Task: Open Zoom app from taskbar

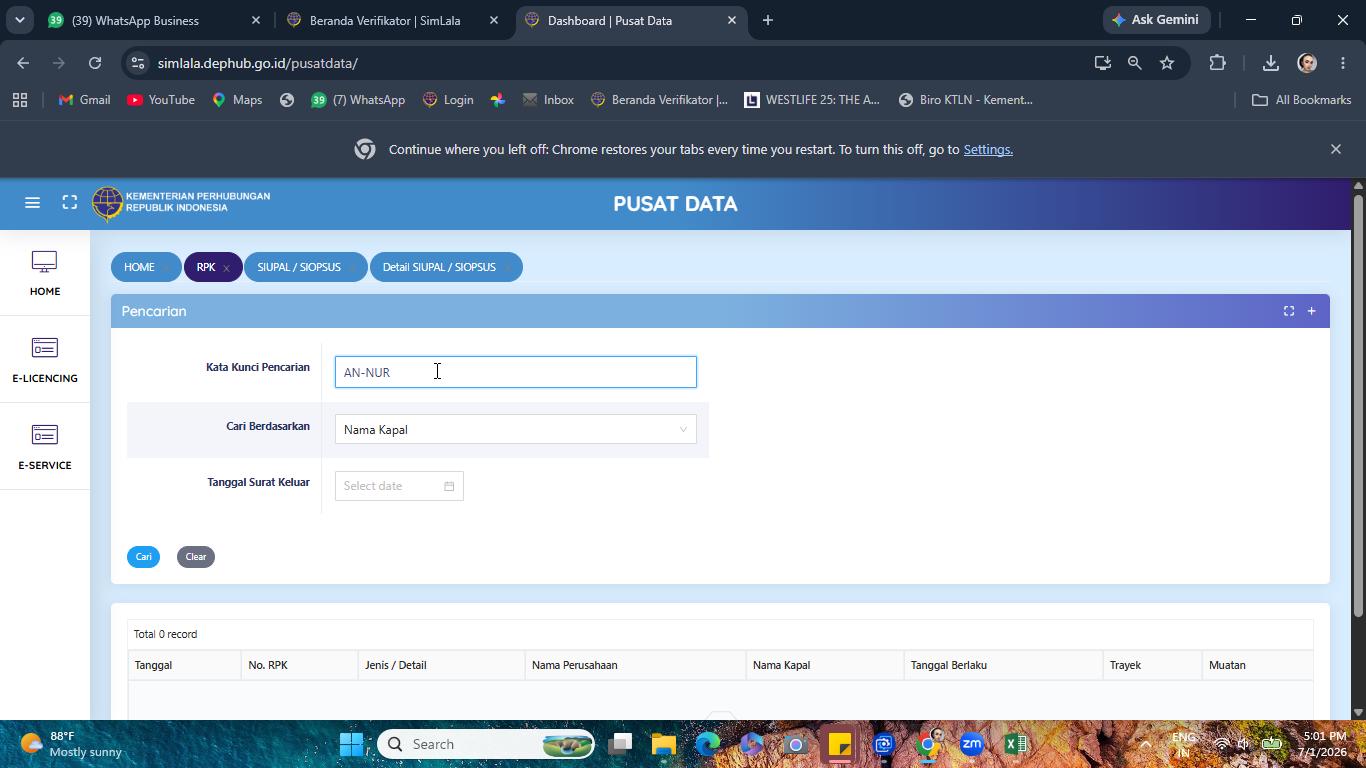Action: point(971,744)
